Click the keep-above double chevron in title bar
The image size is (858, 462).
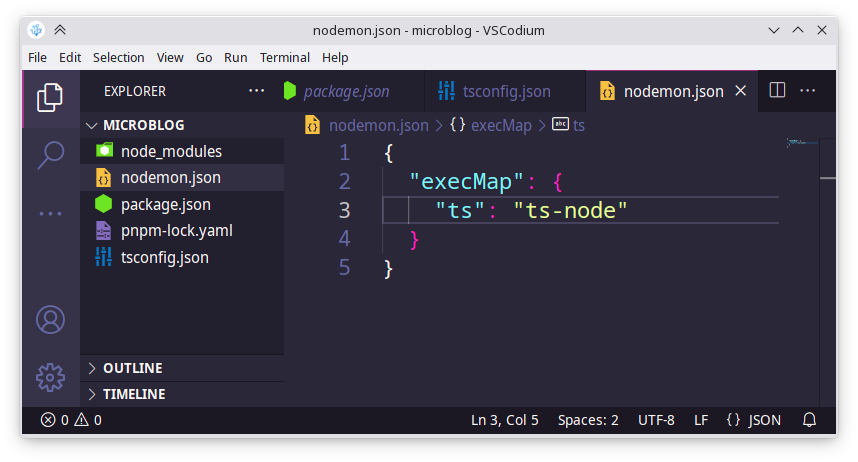tap(60, 30)
